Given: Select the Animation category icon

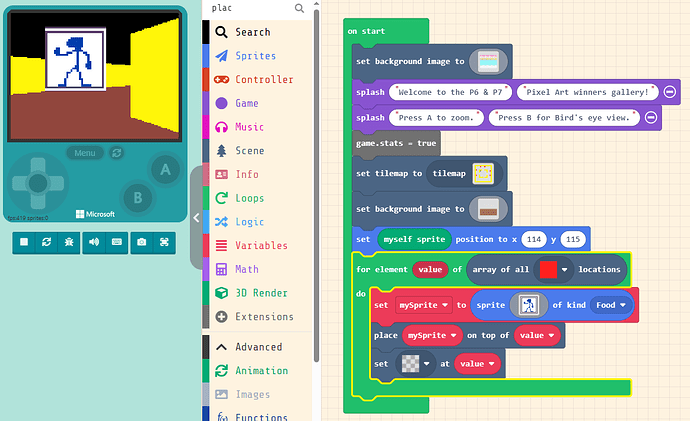Looking at the screenshot, I should (x=221, y=371).
